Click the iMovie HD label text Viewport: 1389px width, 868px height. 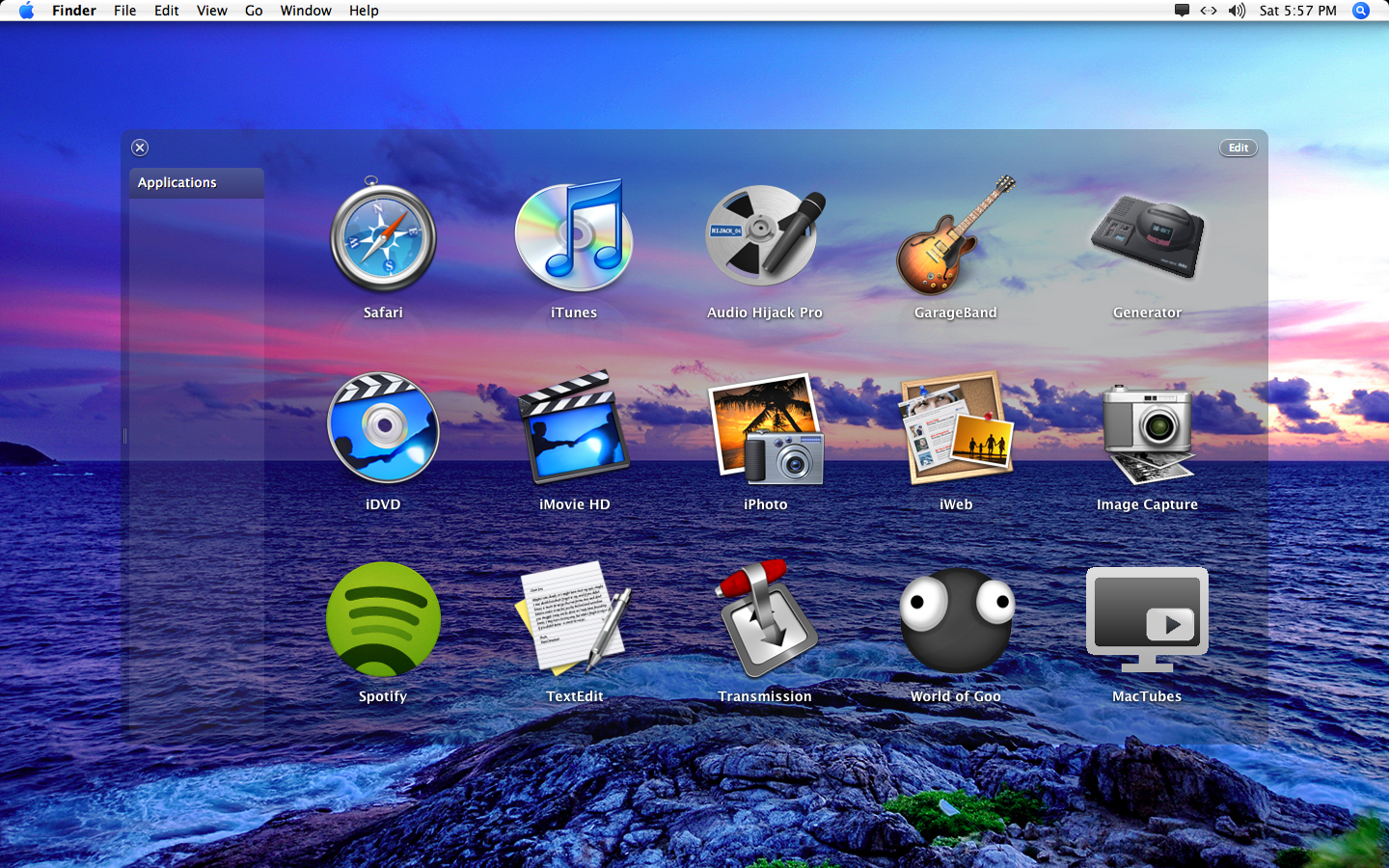[x=575, y=504]
